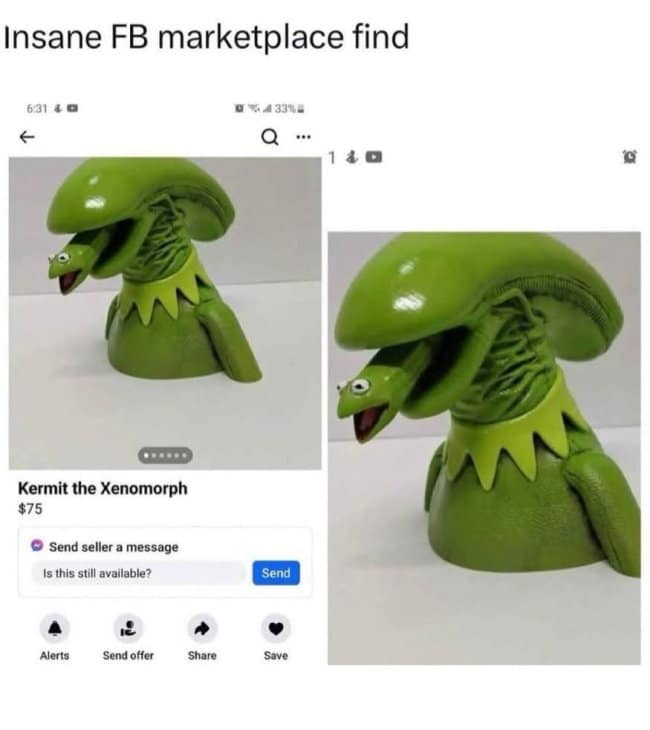650x730 pixels.
Task: Tap the Messenger icon beside Send seller message
Action: pos(37,546)
